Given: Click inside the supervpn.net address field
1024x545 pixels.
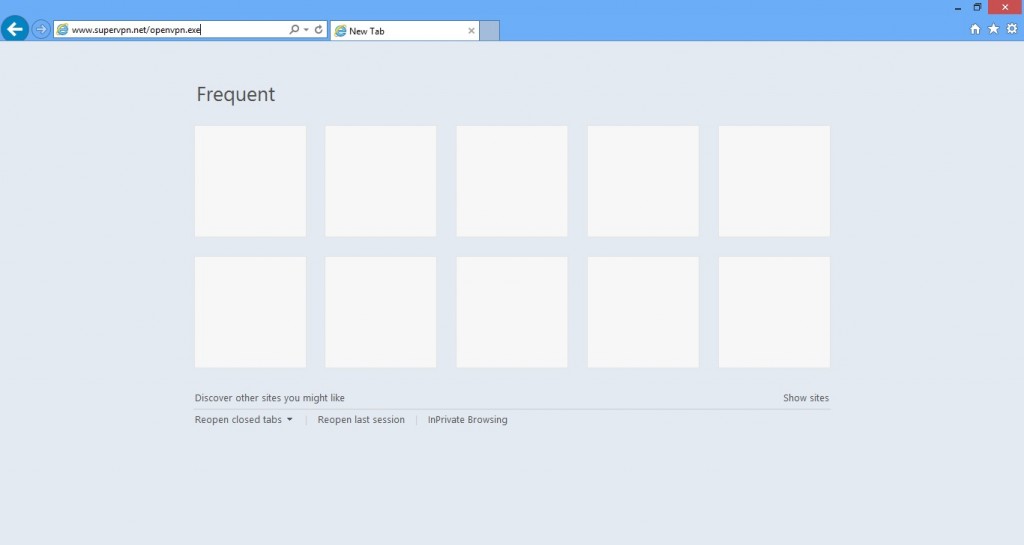Looking at the screenshot, I should click(x=170, y=30).
